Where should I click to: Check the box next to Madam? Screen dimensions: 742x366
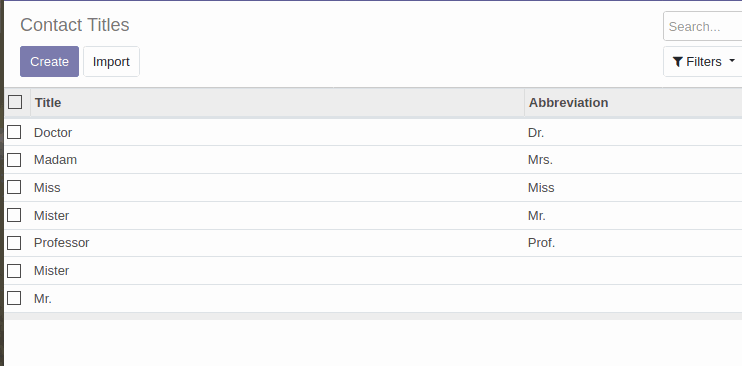pos(14,160)
